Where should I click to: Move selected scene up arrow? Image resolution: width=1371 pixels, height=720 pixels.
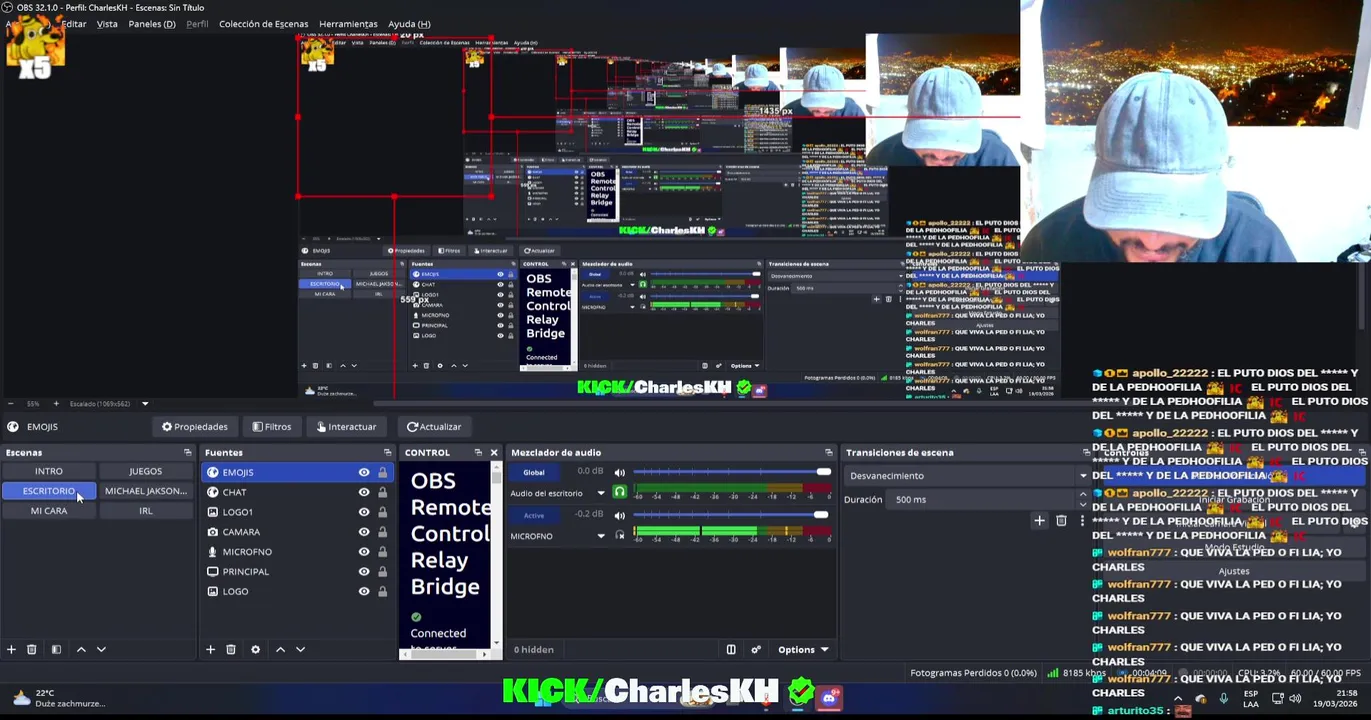tap(81, 650)
